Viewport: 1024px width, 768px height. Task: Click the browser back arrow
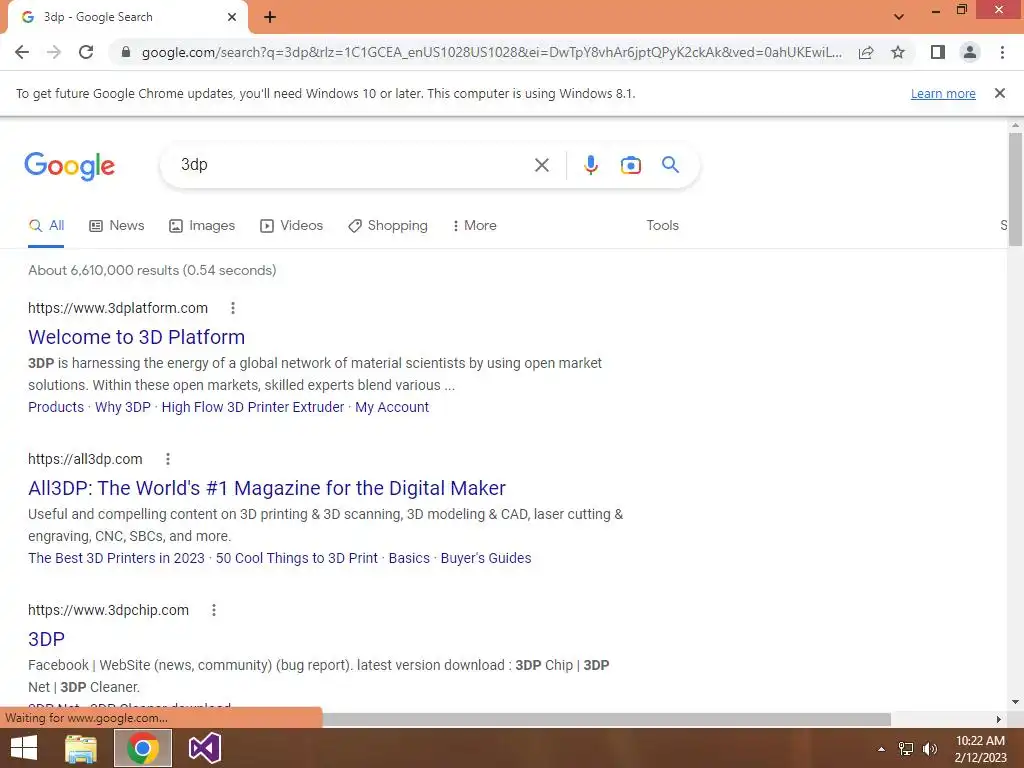(x=22, y=52)
